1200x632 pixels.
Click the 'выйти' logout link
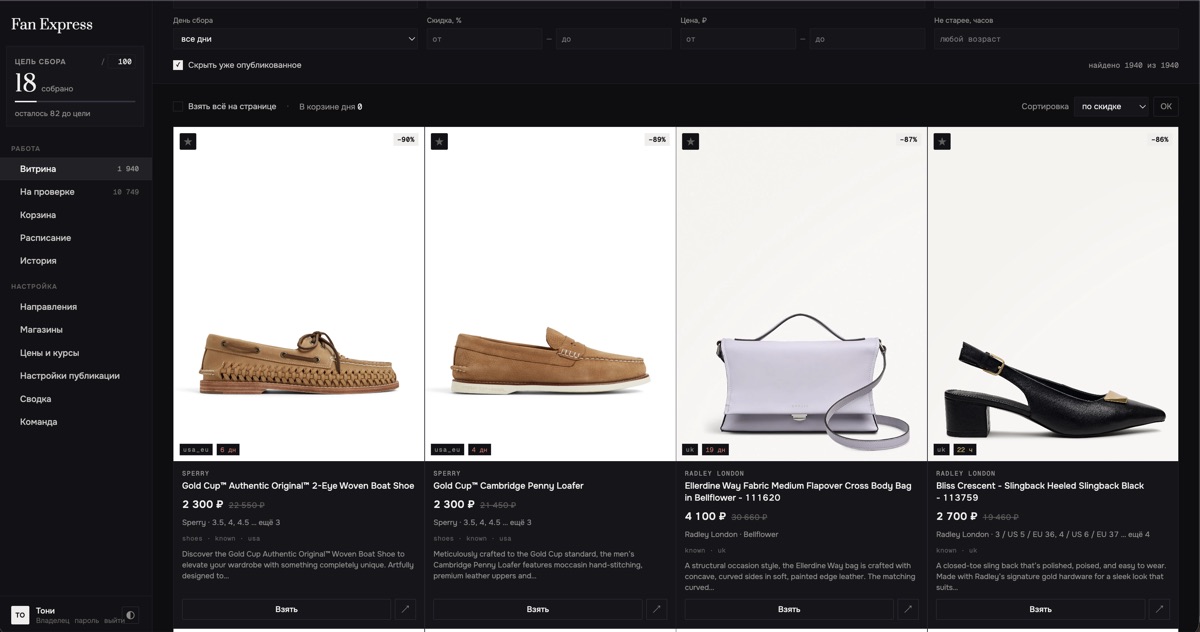(114, 621)
